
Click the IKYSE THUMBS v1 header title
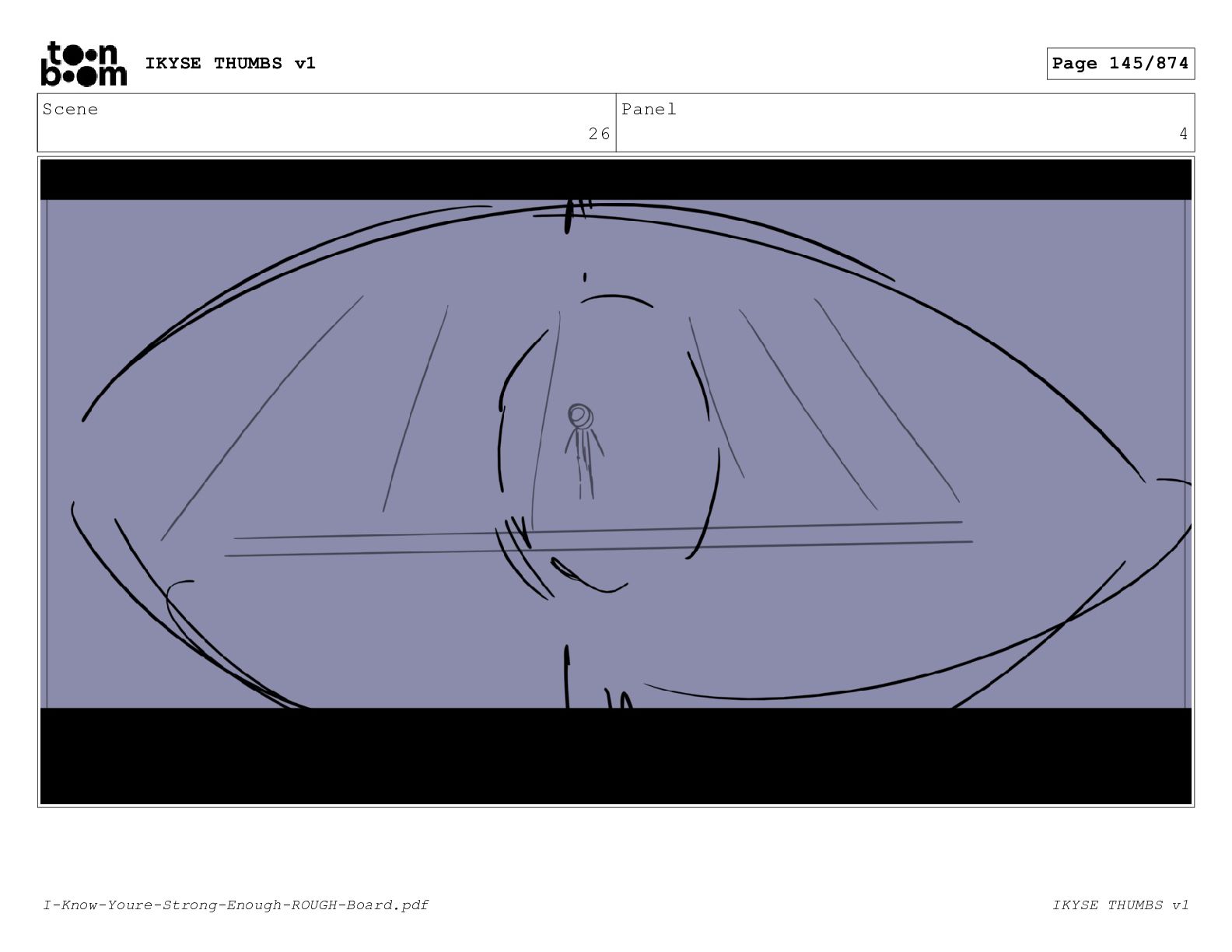(x=230, y=63)
